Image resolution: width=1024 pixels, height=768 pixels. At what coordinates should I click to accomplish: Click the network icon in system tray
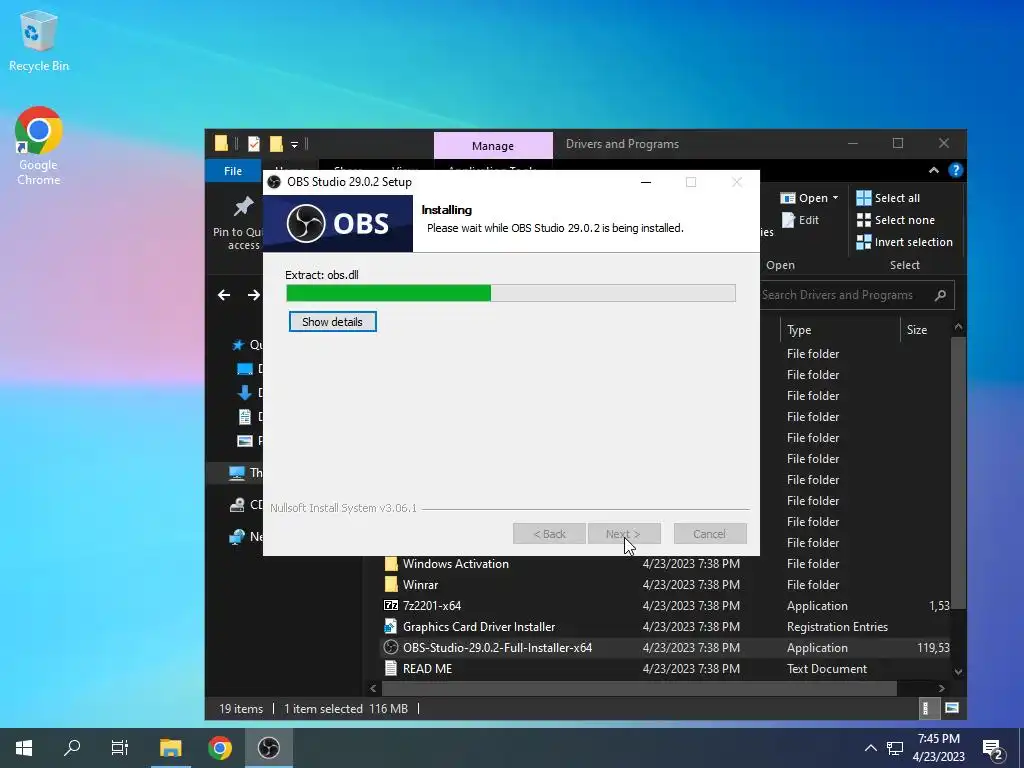895,748
